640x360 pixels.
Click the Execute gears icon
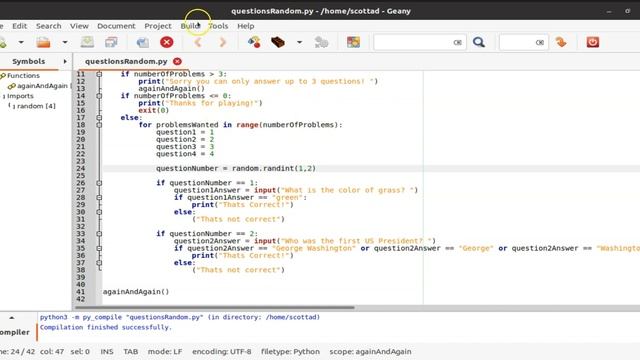pos(322,42)
